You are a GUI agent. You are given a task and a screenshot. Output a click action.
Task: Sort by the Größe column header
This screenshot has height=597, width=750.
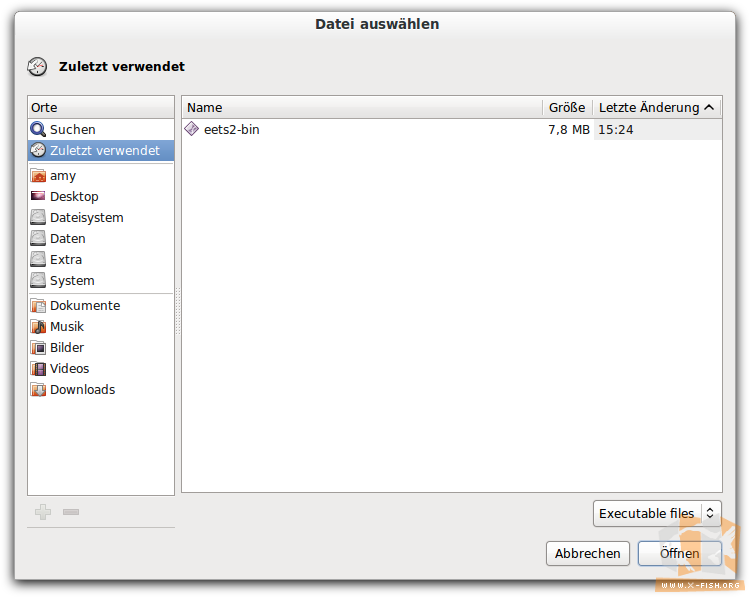coord(568,108)
